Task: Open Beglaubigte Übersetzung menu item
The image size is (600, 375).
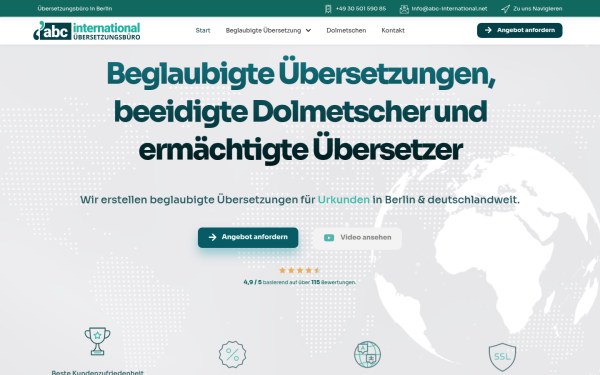Action: (263, 30)
